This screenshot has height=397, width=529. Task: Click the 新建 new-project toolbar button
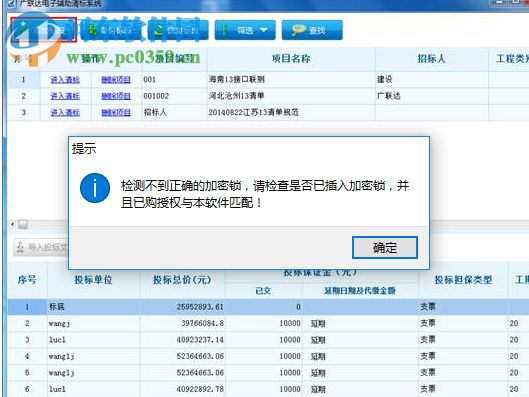tap(44, 30)
